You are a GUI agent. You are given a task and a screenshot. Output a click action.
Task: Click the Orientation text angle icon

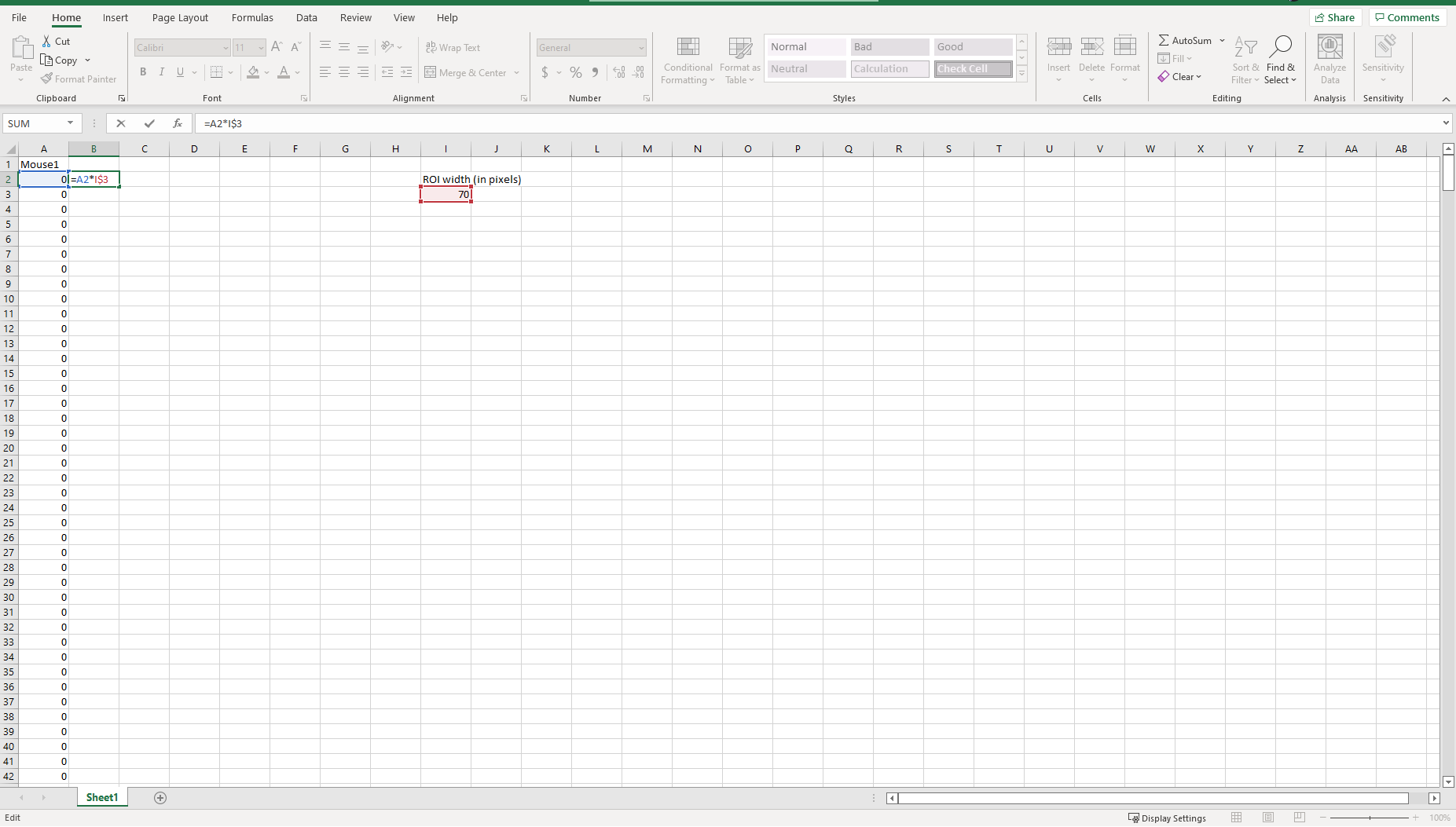[387, 47]
